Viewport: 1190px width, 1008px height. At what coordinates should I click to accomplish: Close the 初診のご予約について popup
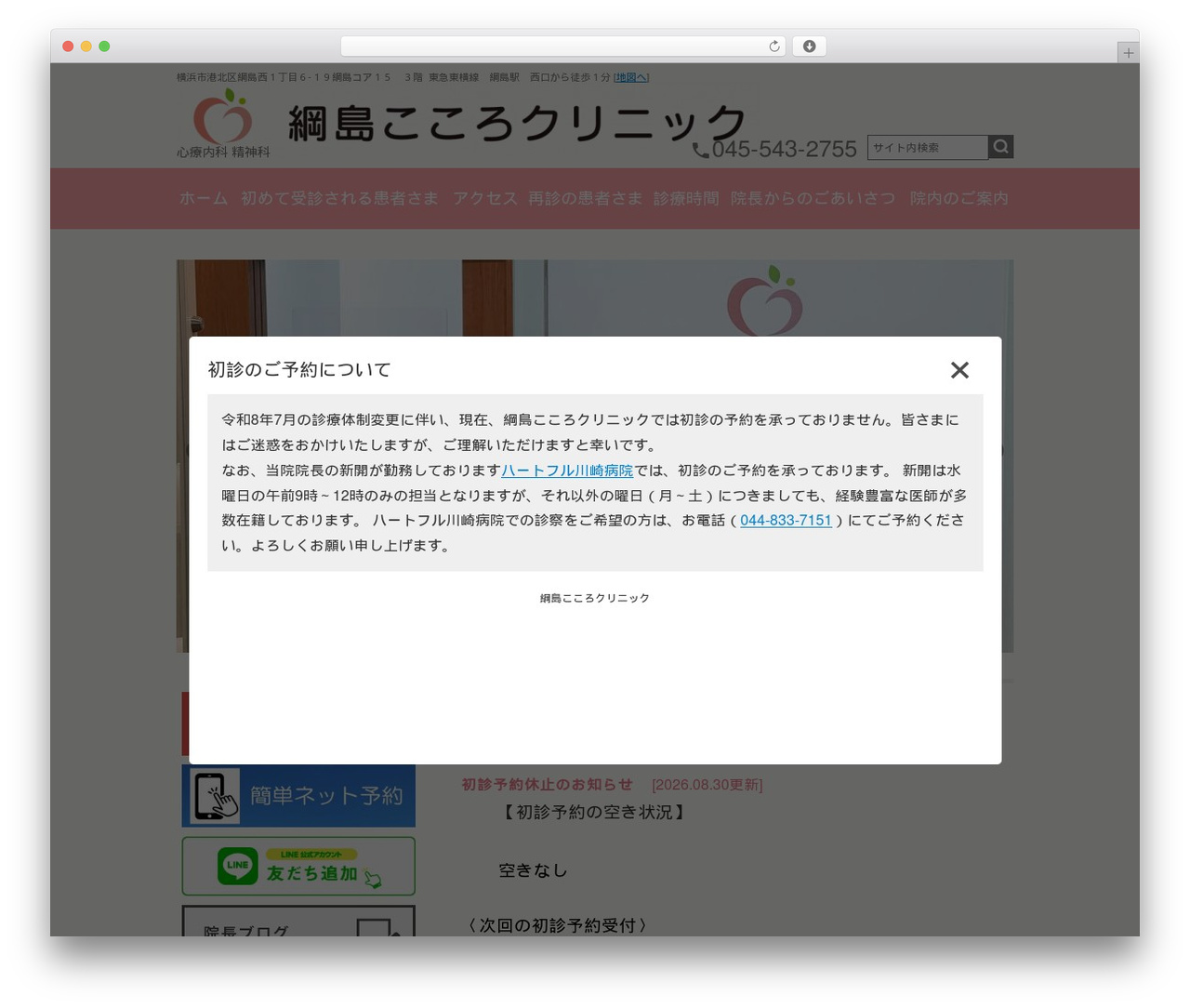click(x=959, y=370)
